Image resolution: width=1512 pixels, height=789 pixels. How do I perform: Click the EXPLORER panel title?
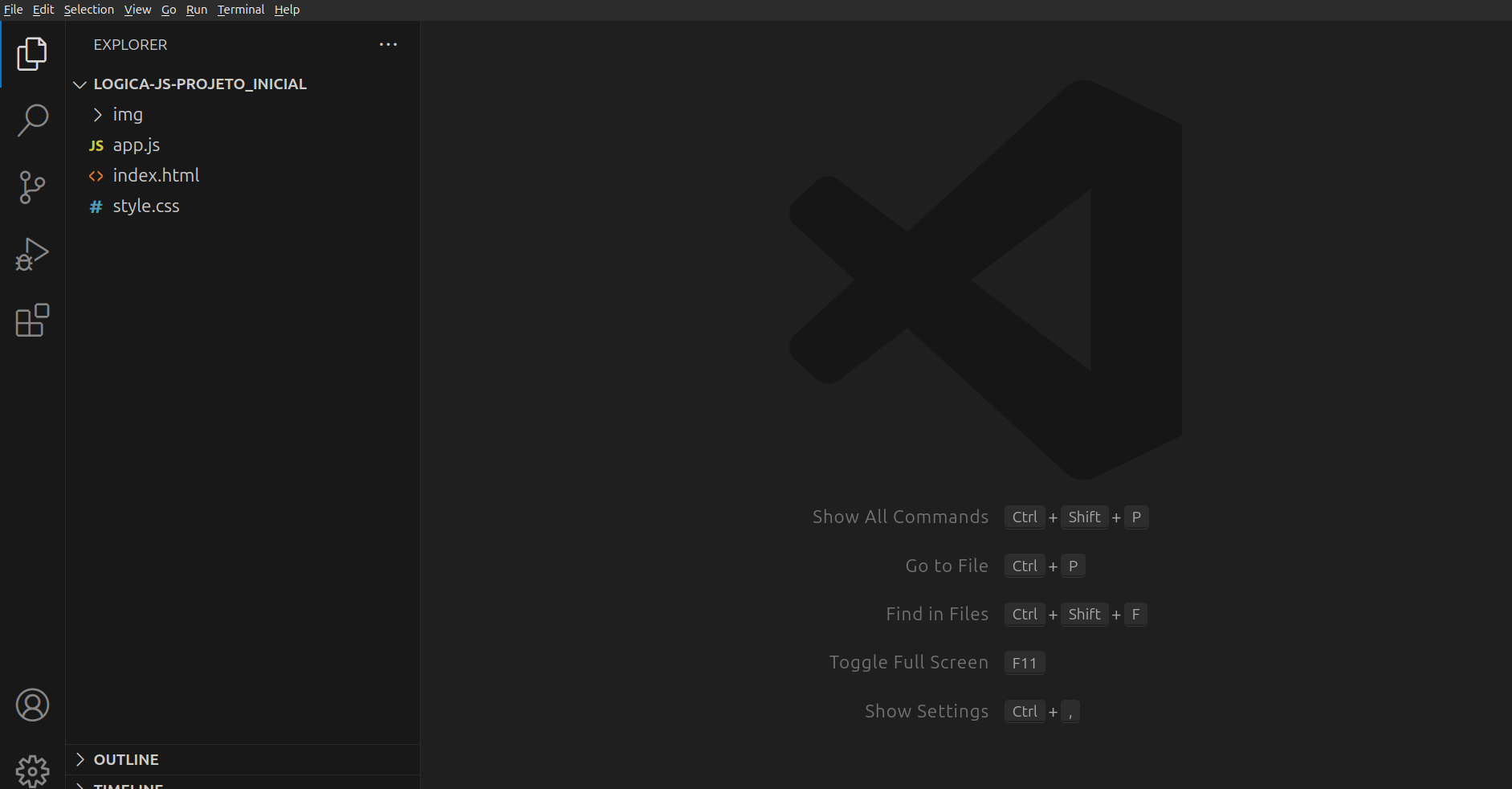[x=130, y=45]
